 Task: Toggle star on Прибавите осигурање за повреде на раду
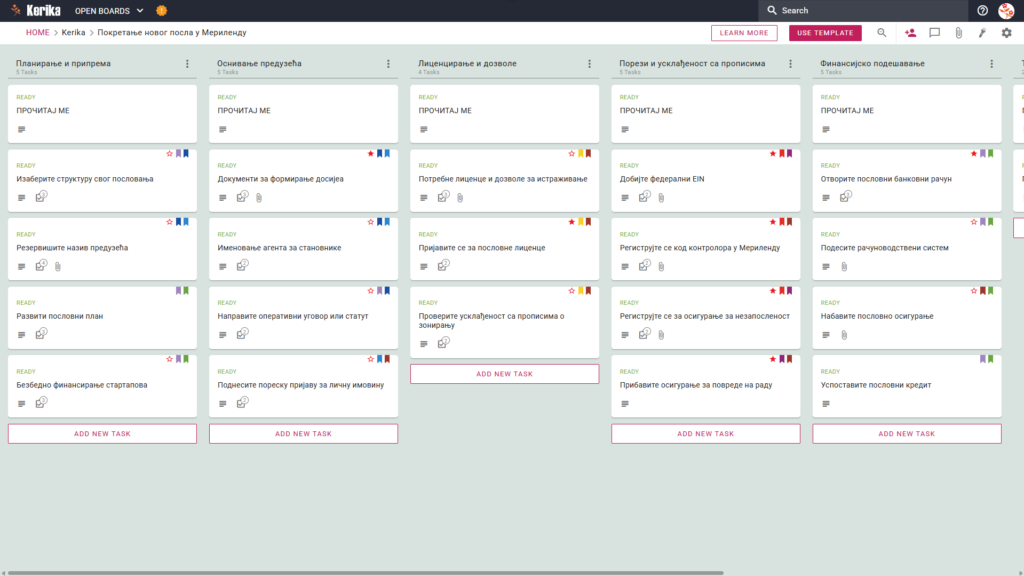(773, 359)
